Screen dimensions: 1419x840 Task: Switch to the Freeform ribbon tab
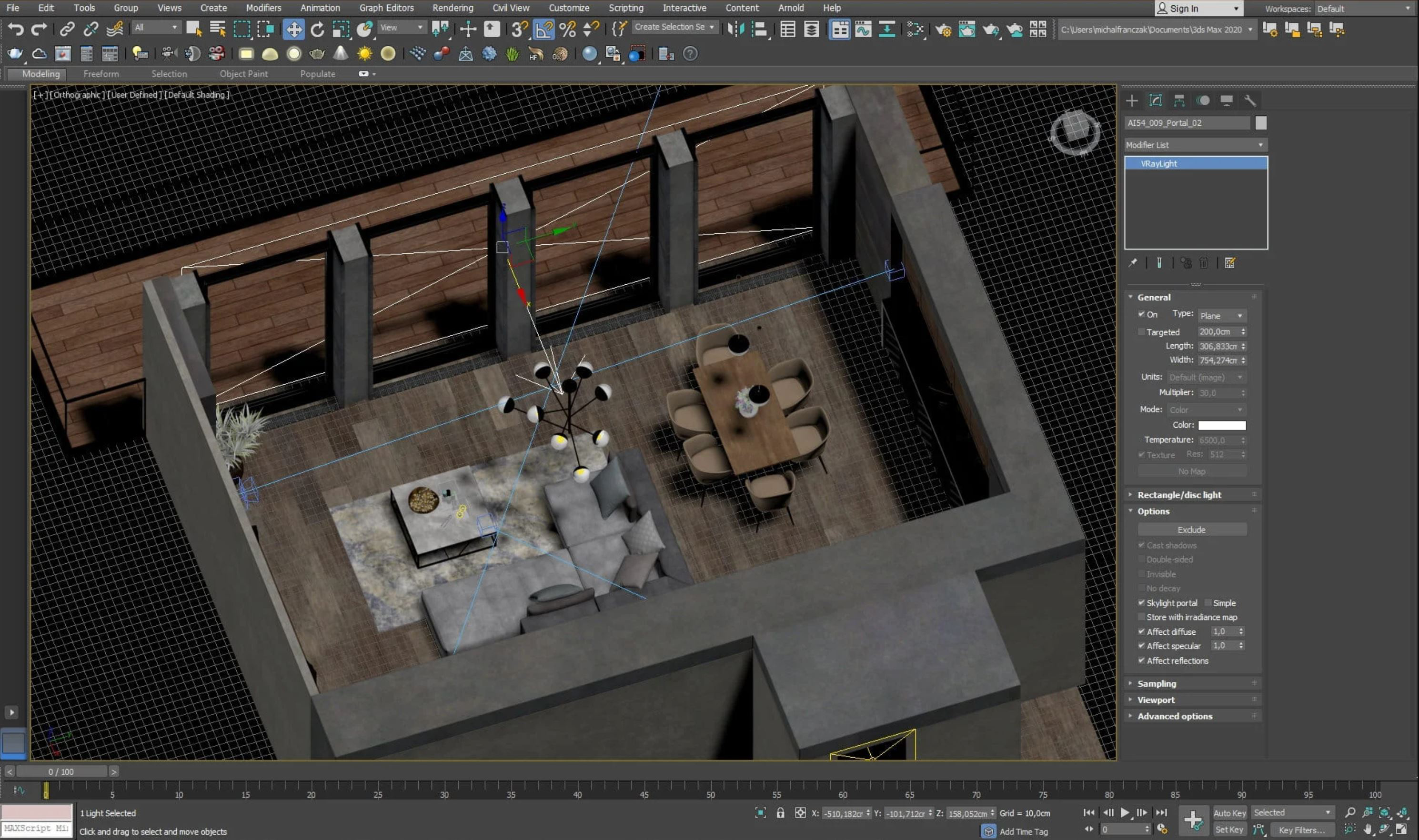point(101,74)
